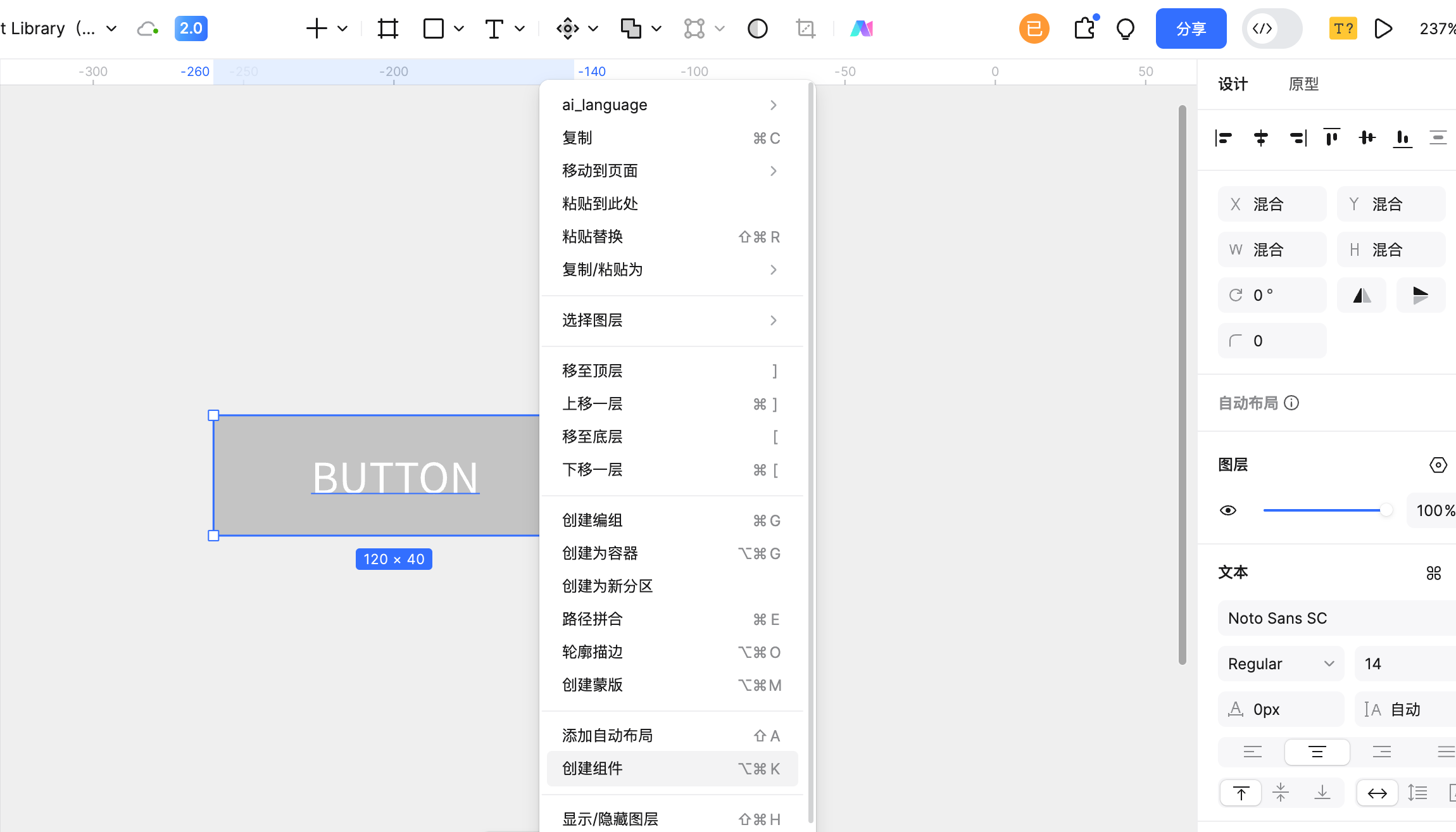This screenshot has height=832, width=1456.
Task: Click the orange user avatar
Action: point(1034,28)
